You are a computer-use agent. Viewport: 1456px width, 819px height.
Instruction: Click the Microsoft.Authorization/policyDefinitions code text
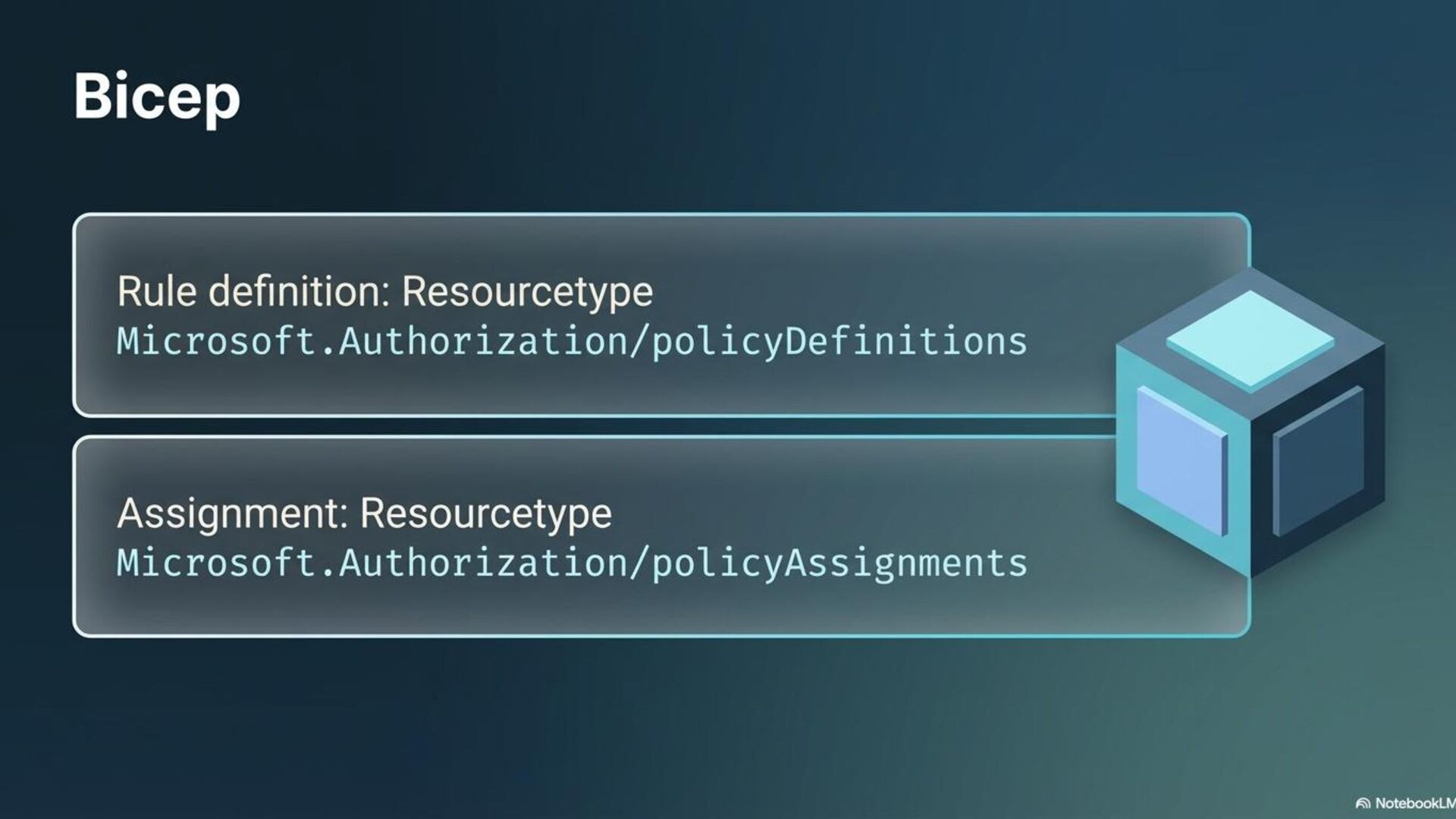[572, 341]
